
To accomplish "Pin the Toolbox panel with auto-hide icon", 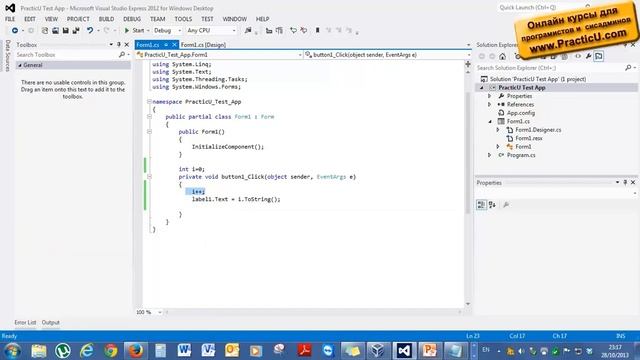I will (x=119, y=44).
